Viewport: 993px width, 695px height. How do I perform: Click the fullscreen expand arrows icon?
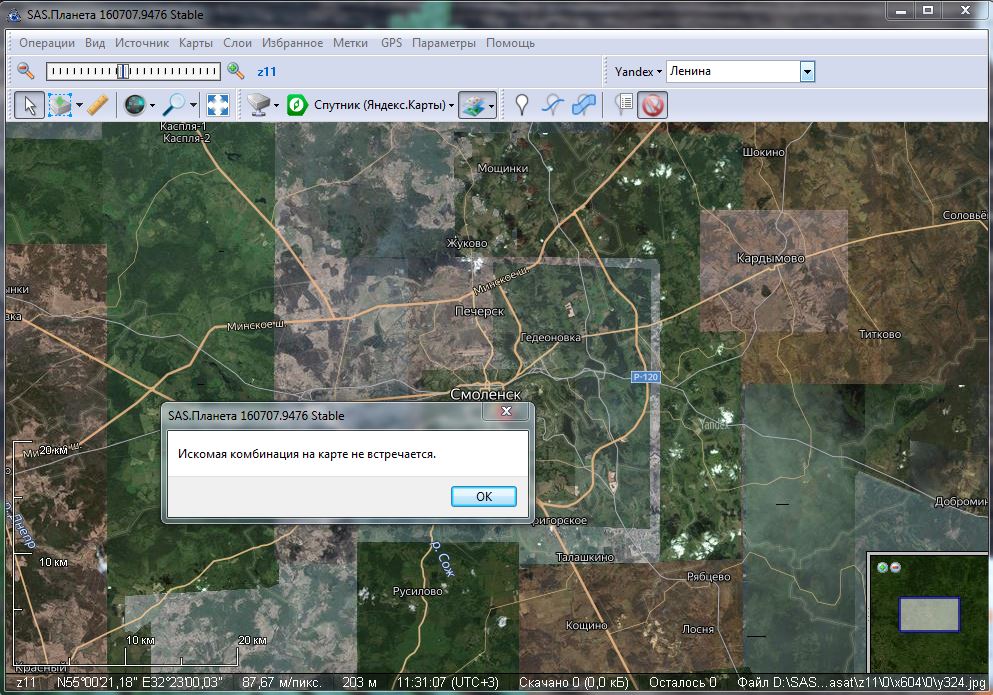218,104
